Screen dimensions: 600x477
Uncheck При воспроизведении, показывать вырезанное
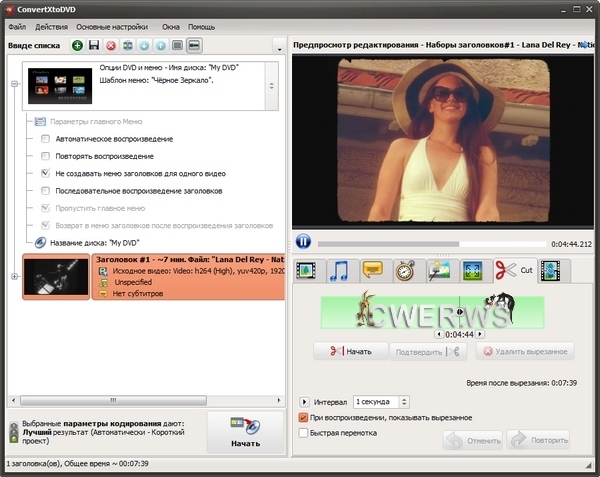tap(304, 417)
